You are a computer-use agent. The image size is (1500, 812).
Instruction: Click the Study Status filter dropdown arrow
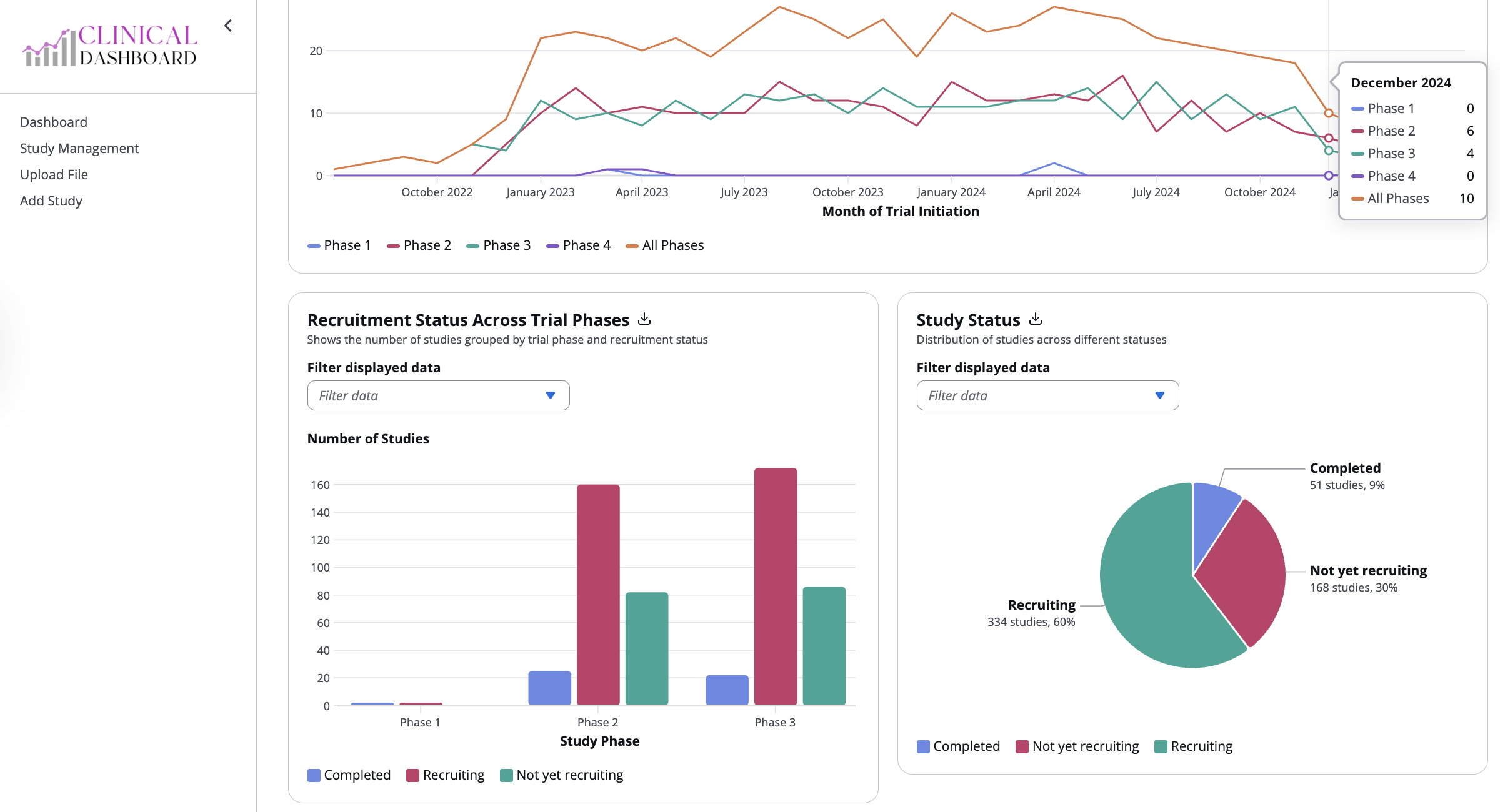(1160, 395)
